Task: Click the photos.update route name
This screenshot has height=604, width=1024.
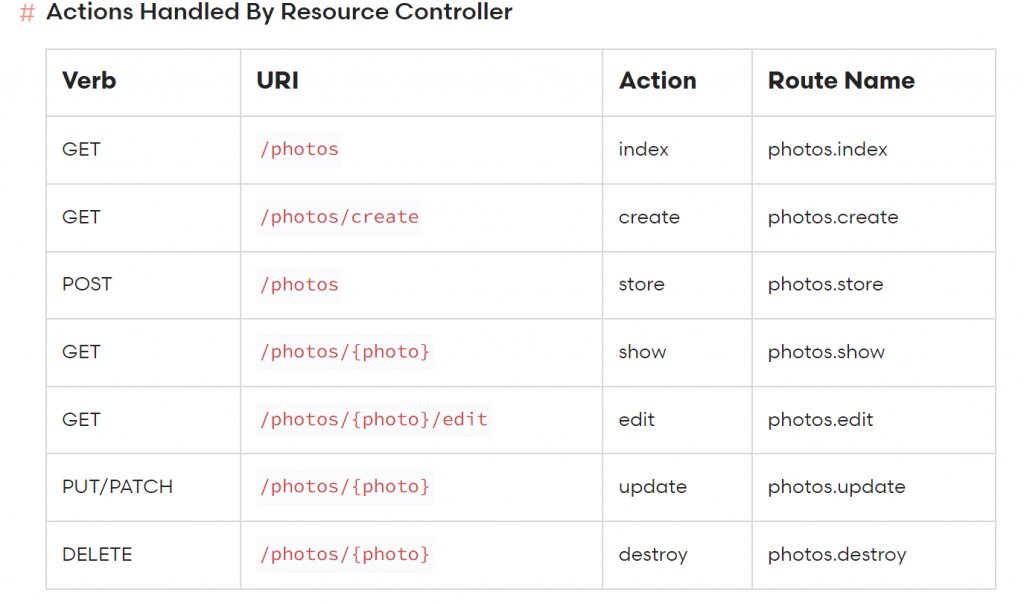Action: click(836, 487)
